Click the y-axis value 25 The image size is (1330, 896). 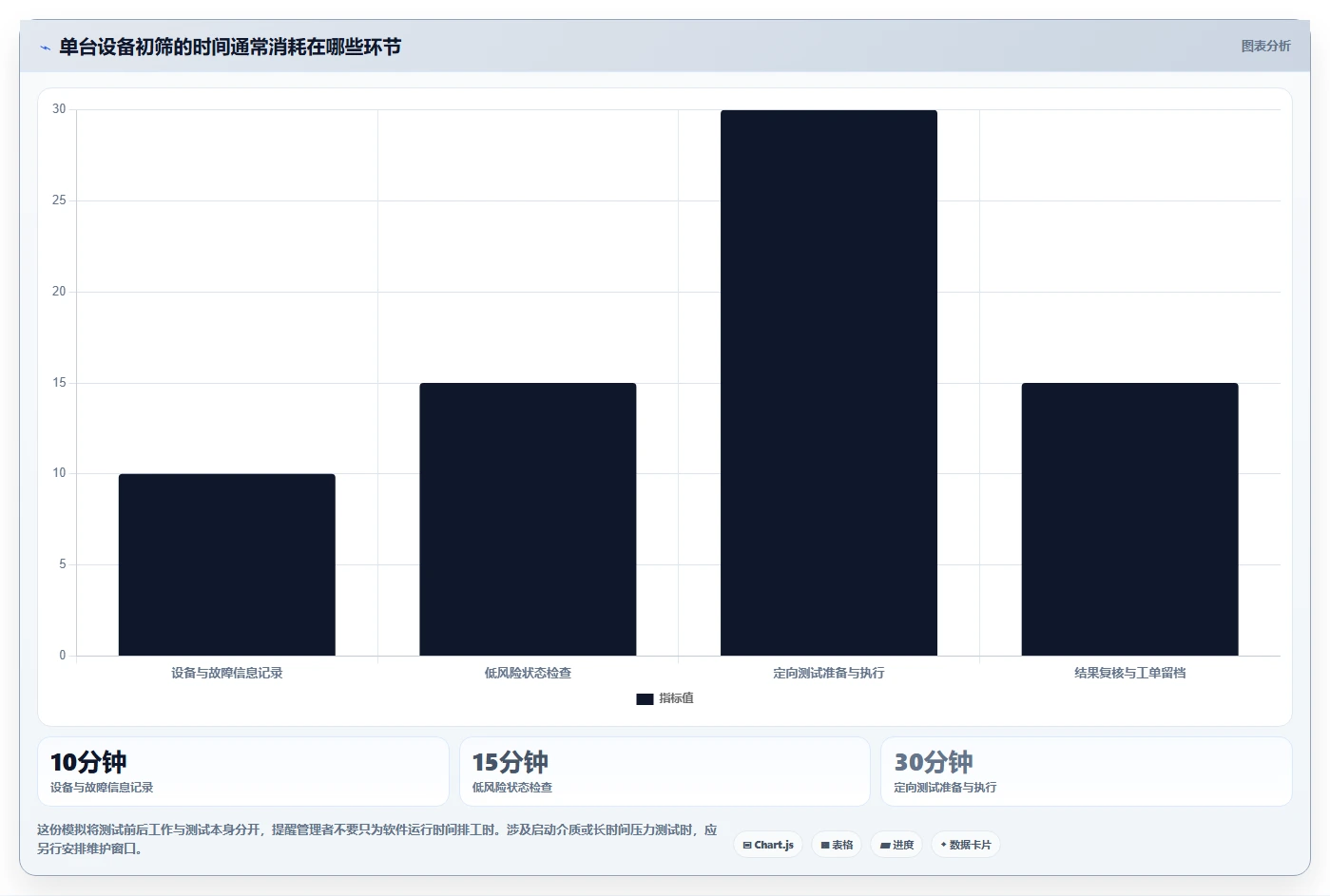[59, 200]
